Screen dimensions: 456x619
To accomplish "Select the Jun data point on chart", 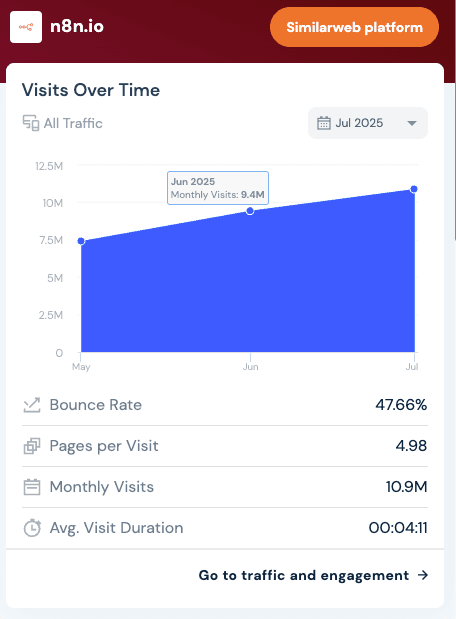I will click(x=250, y=211).
